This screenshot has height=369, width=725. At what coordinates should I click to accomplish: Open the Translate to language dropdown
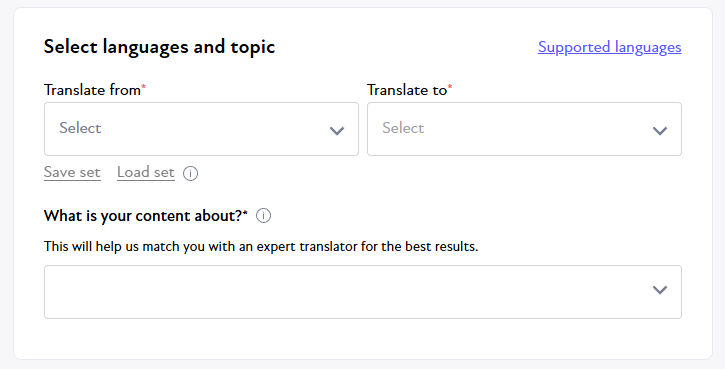(524, 129)
